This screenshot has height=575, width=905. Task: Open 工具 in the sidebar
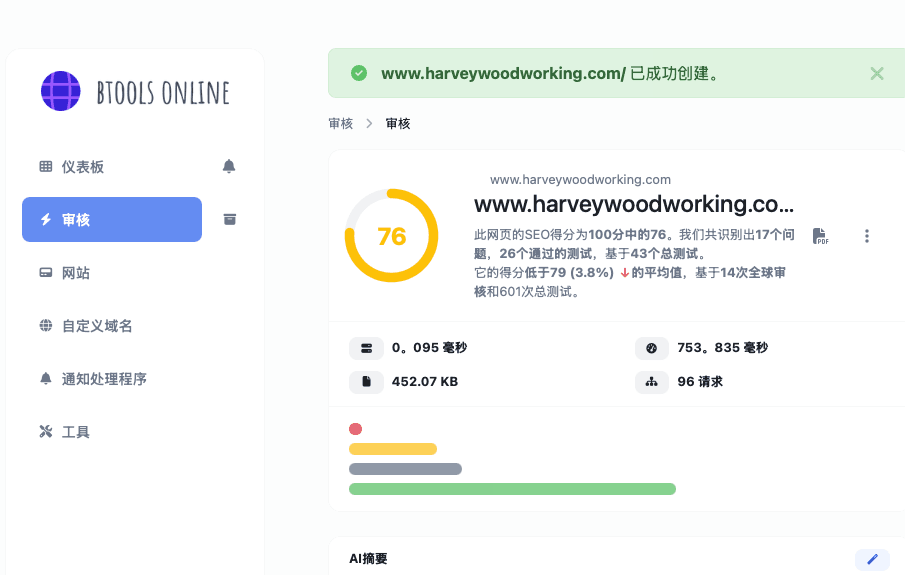tap(75, 432)
